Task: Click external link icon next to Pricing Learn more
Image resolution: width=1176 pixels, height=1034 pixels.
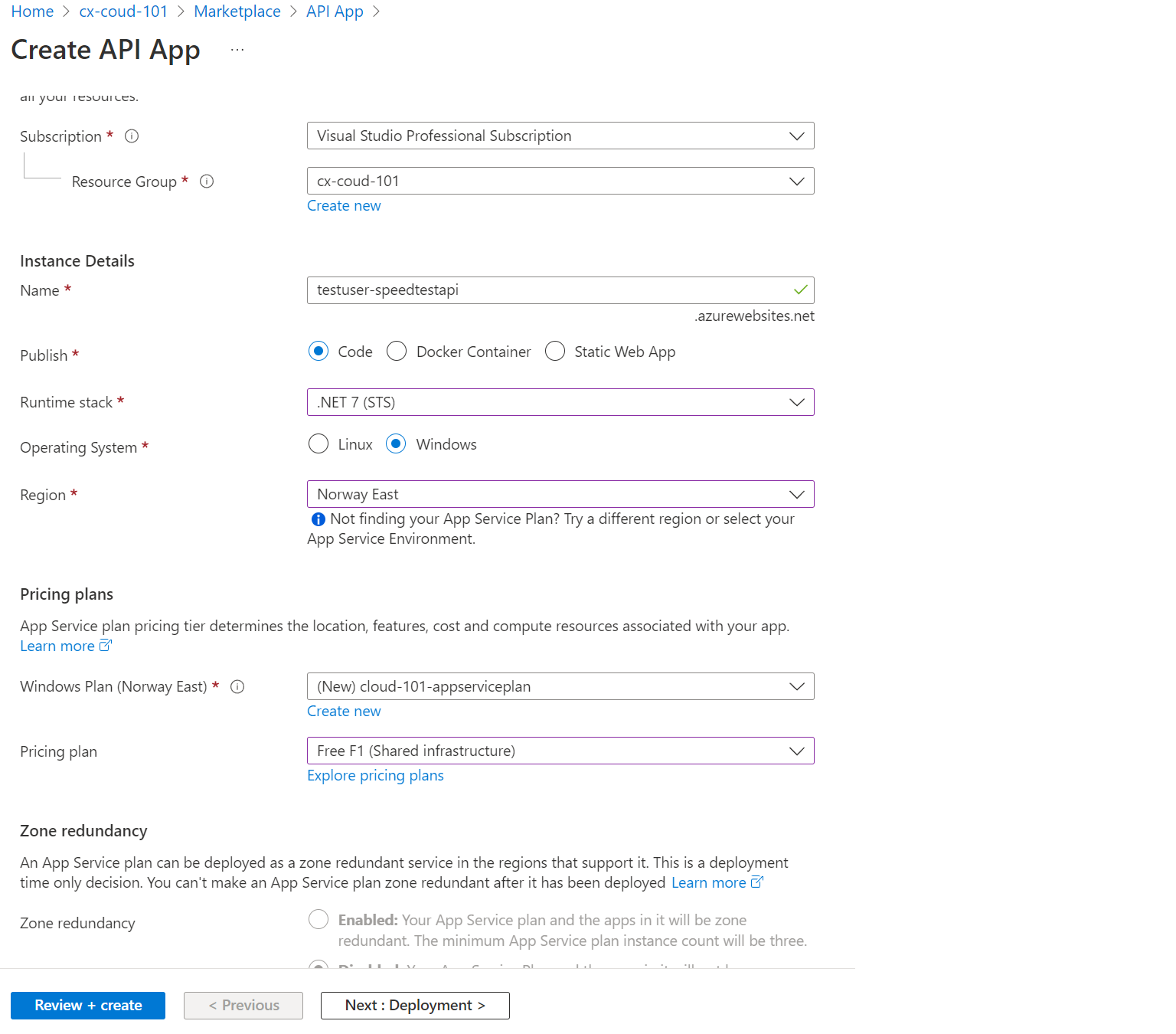Action: click(x=106, y=646)
